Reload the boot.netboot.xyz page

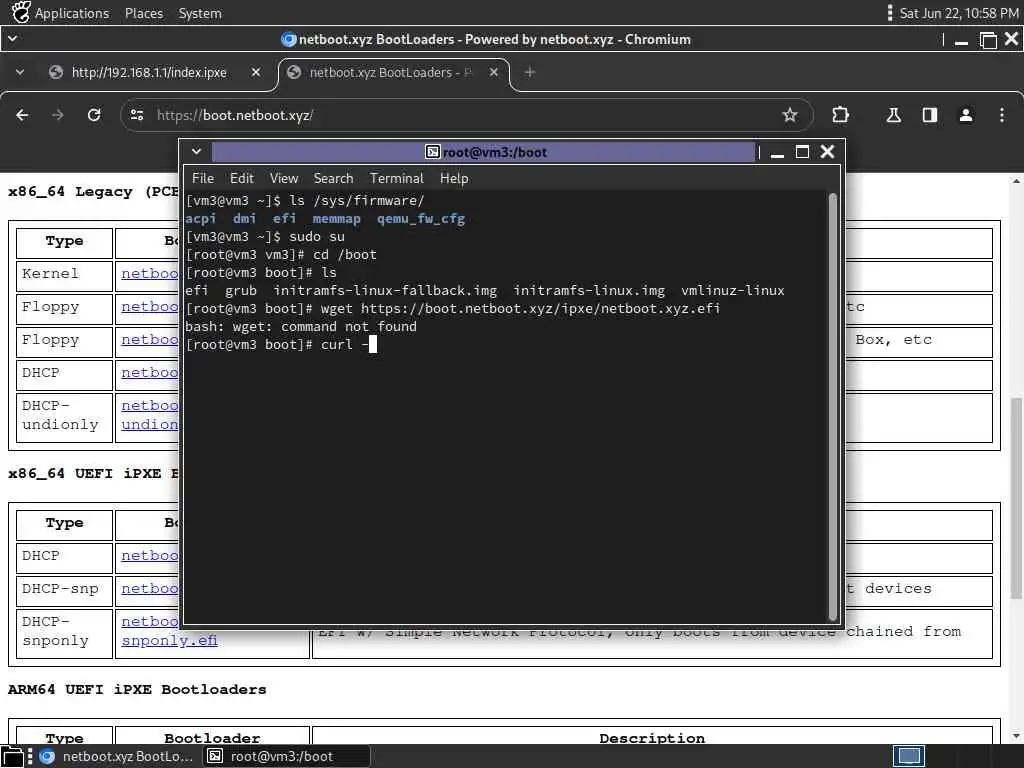pos(94,115)
